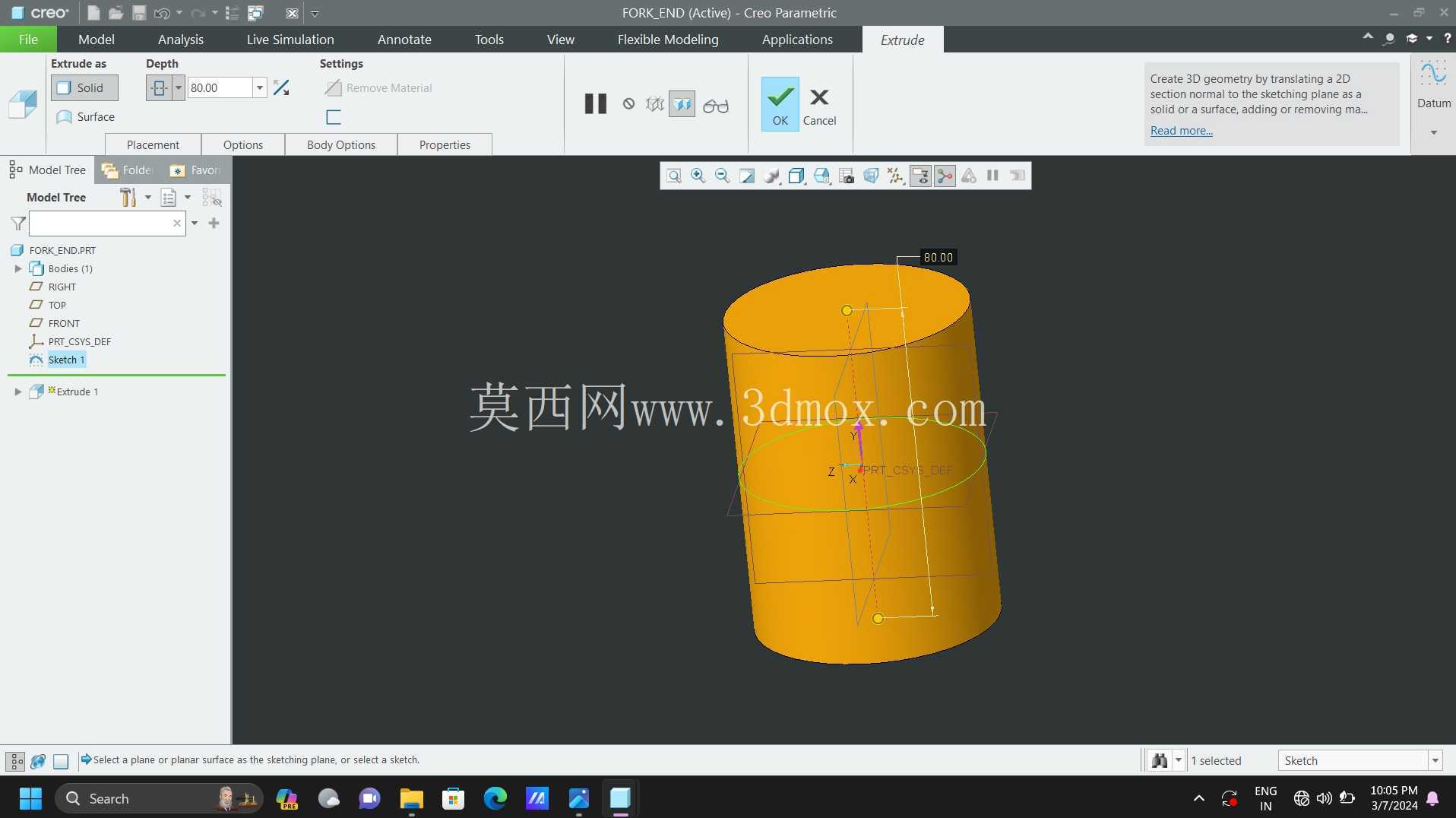Click the Close window X icon in quick access
This screenshot has height=818, width=1456.
(x=292, y=13)
